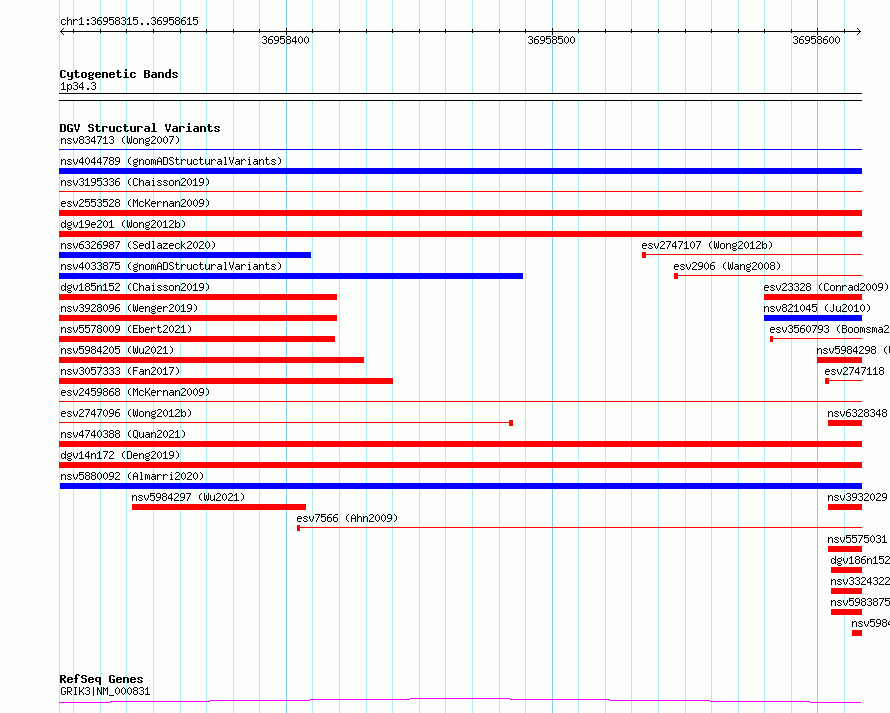Click the nsv5984298 variant label
This screenshot has width=890, height=713.
(853, 350)
